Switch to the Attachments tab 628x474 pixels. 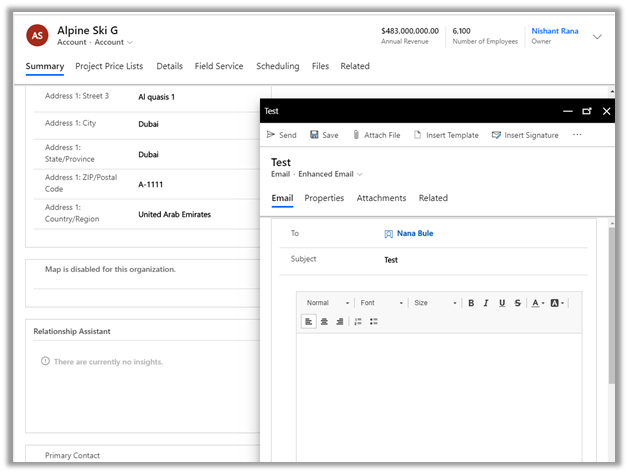point(381,198)
